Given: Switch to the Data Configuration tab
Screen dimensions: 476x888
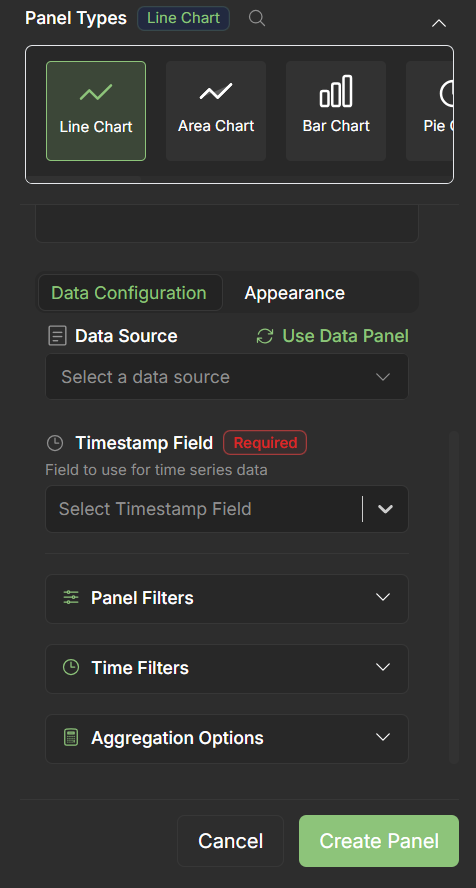Looking at the screenshot, I should pos(130,293).
